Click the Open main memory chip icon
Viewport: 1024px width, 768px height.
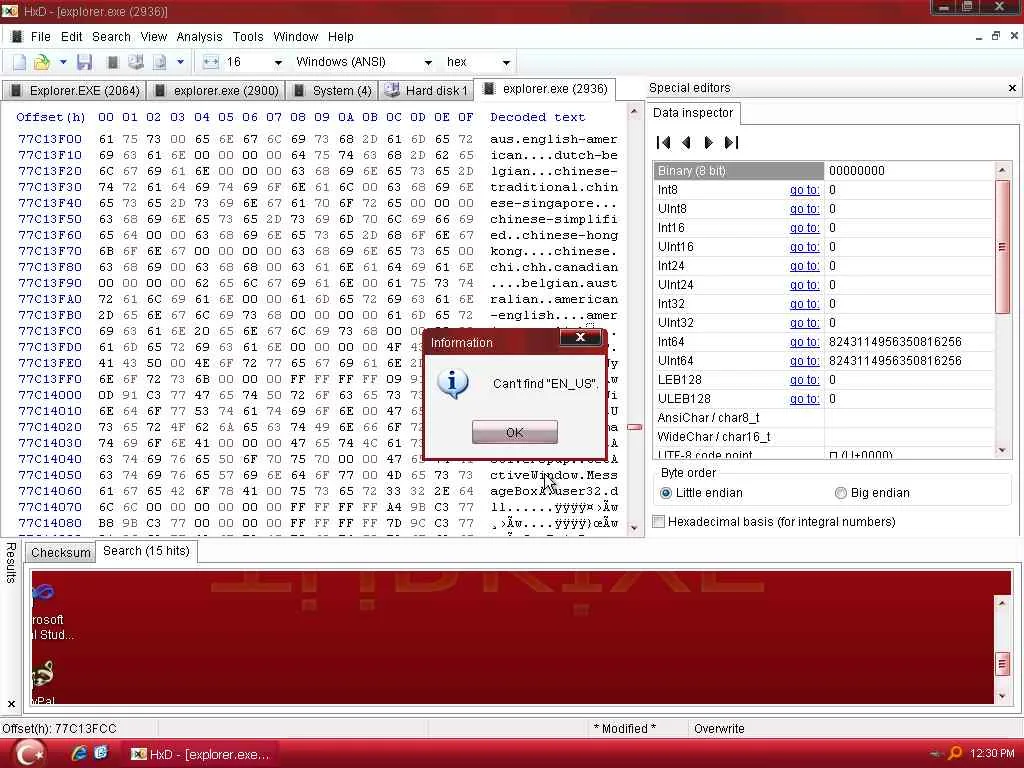[113, 62]
